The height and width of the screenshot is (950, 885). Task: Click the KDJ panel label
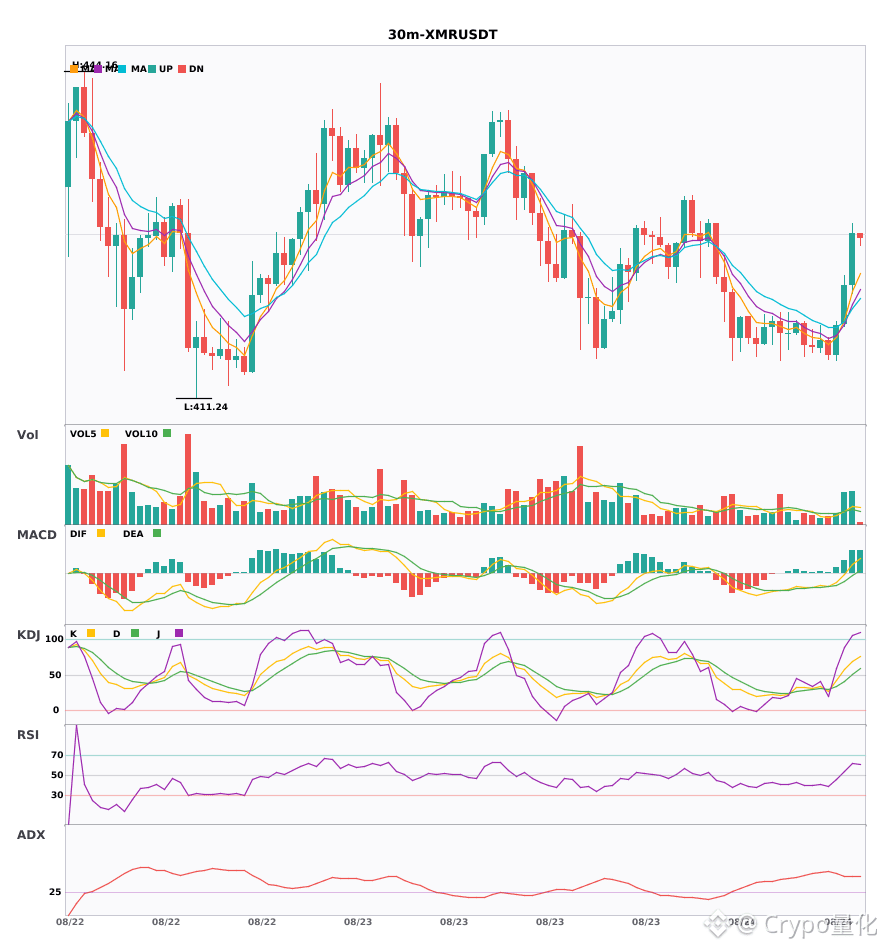tap(28, 635)
